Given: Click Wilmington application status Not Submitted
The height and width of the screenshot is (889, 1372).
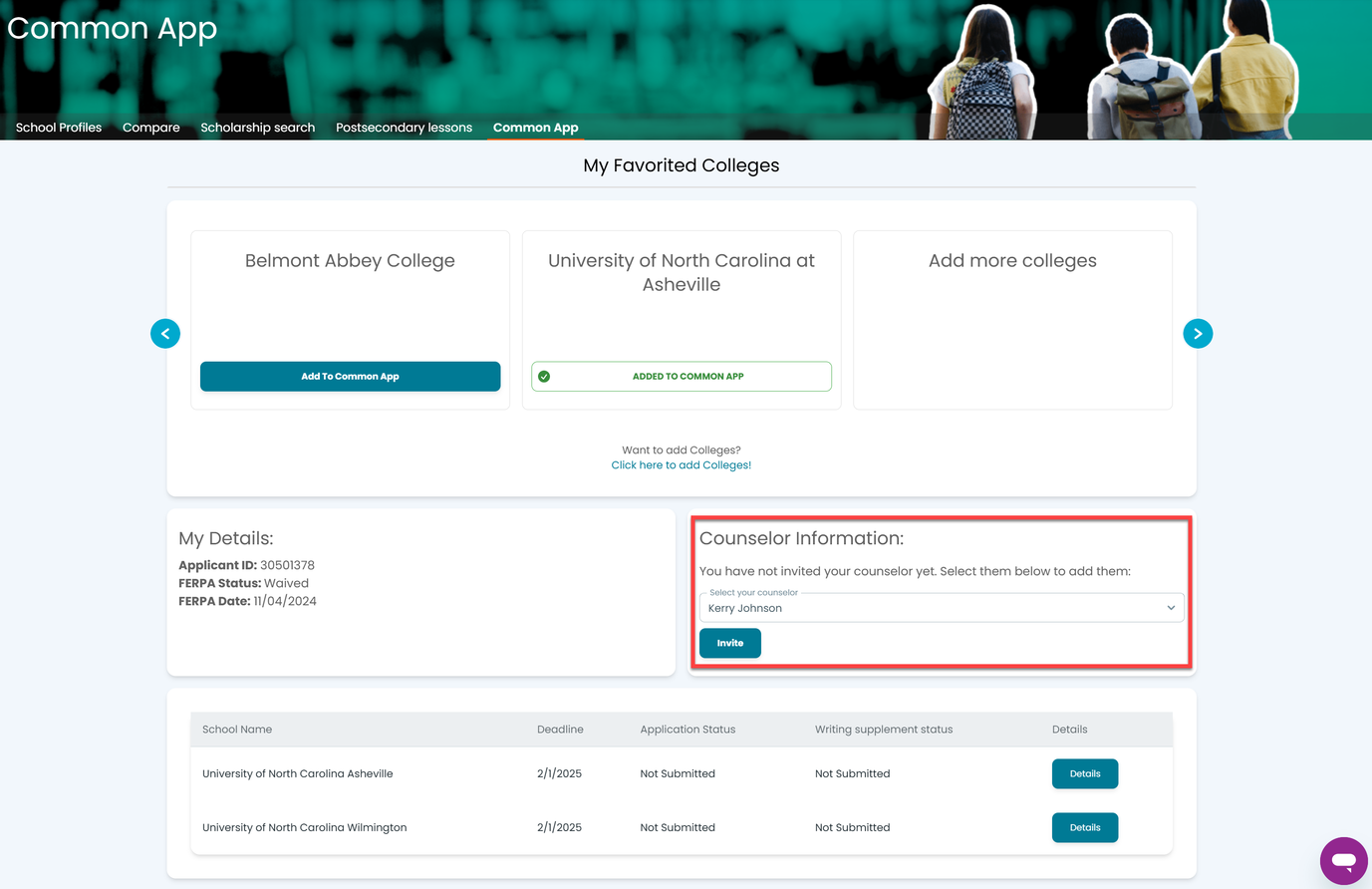Looking at the screenshot, I should tap(678, 827).
